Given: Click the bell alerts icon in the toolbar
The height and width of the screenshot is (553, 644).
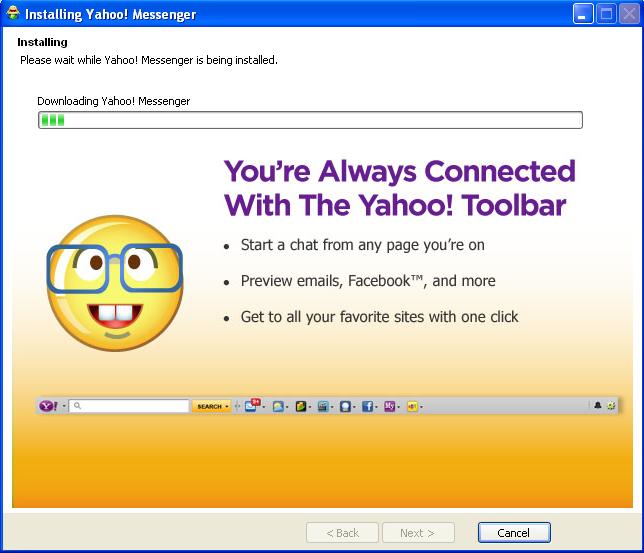Looking at the screenshot, I should [x=598, y=406].
